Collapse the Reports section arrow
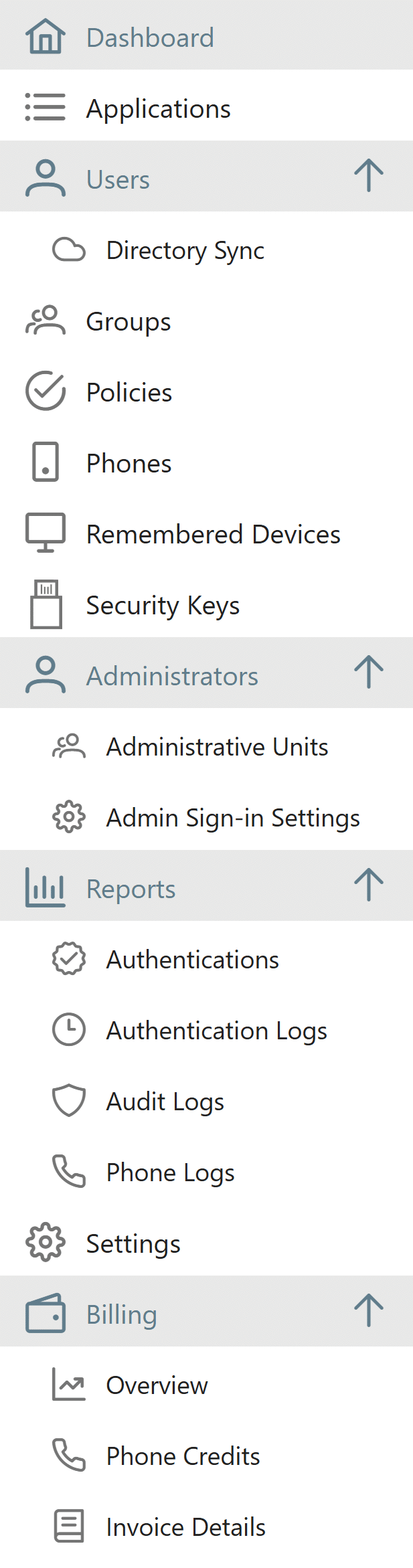 (369, 885)
